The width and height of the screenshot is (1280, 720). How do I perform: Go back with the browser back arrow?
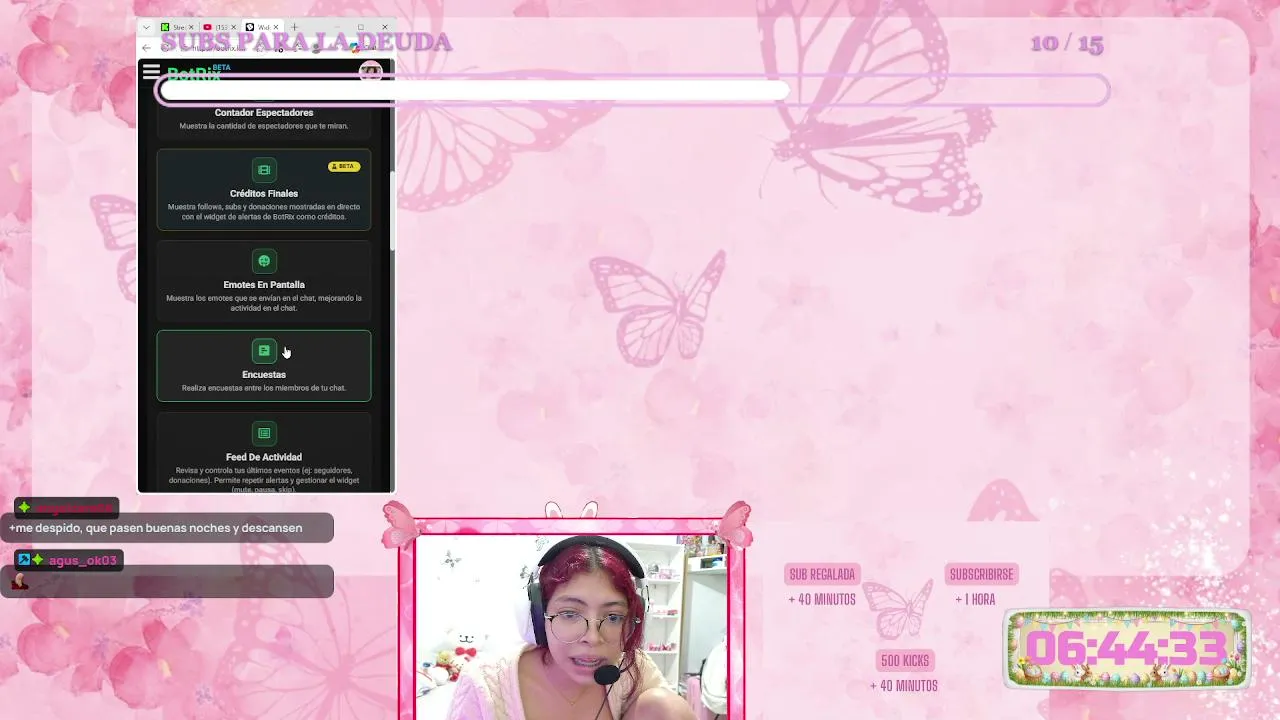pyautogui.click(x=147, y=47)
